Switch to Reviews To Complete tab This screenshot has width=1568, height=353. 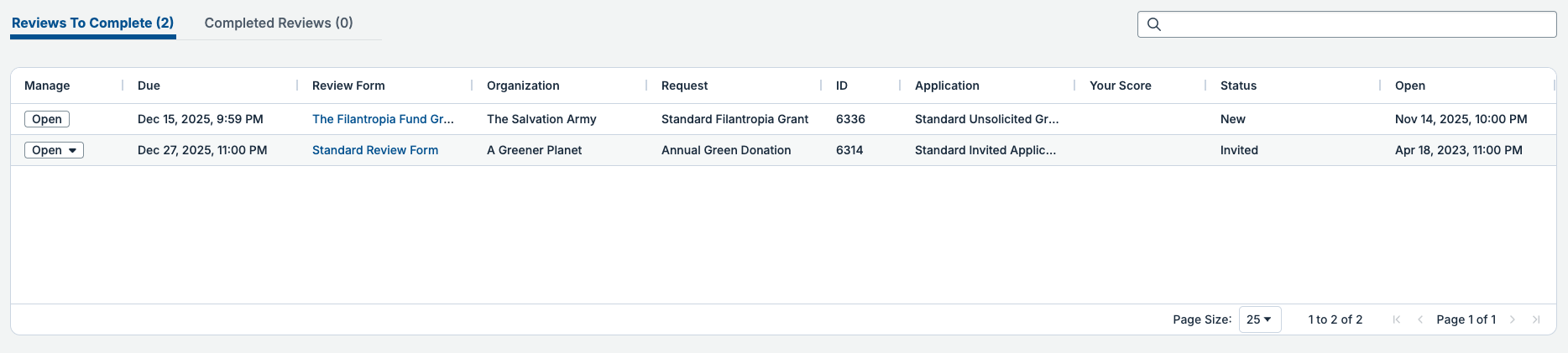(92, 23)
